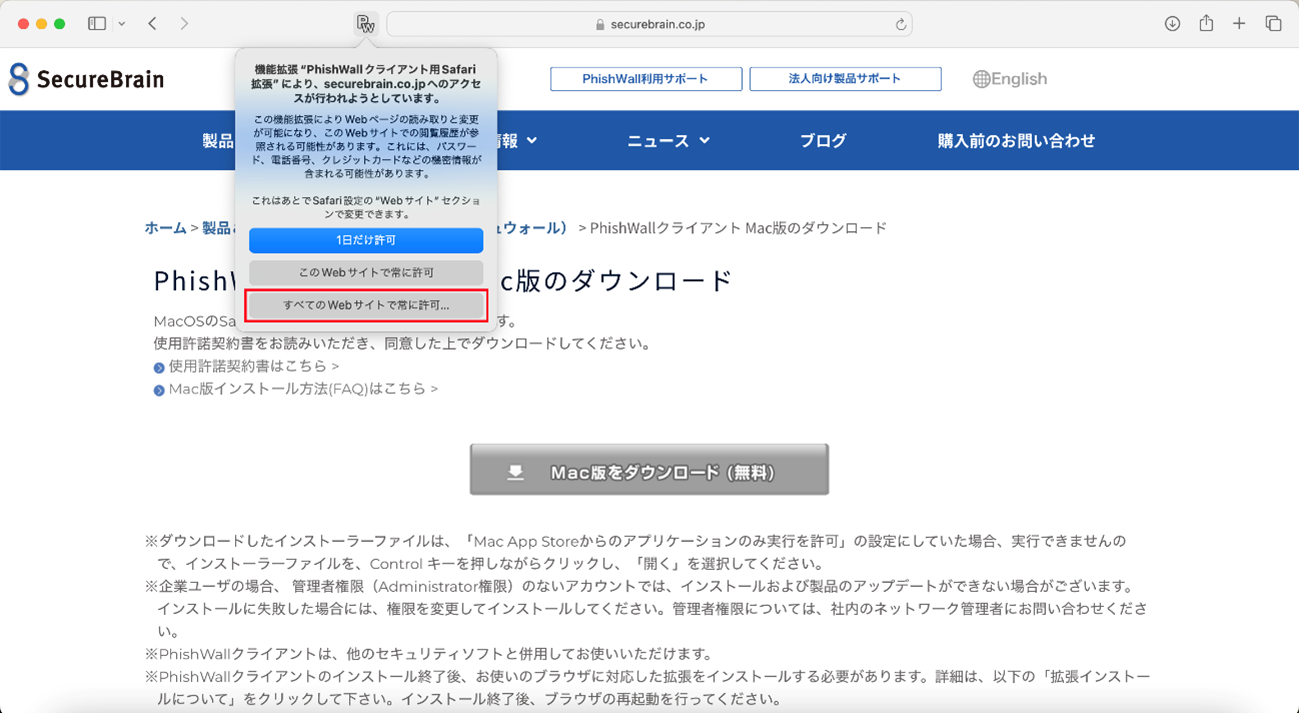The width and height of the screenshot is (1299, 713).
Task: Open Mac版インストール方法(FAQ)はこちら link
Action: click(303, 389)
